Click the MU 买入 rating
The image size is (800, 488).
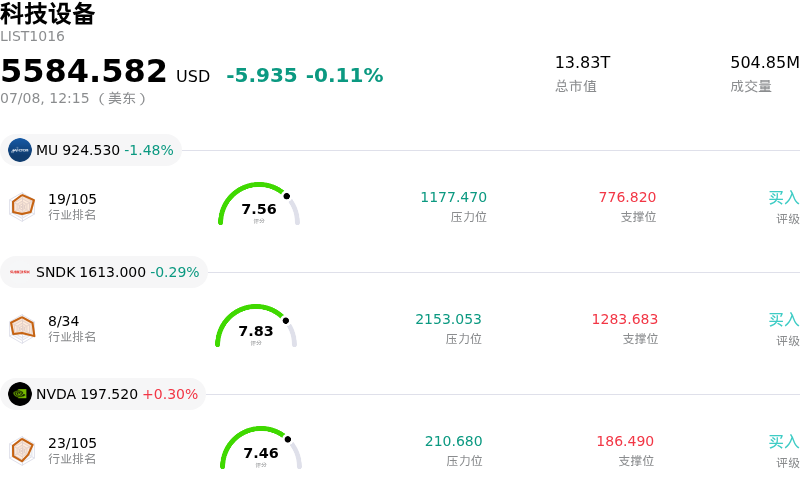(784, 198)
